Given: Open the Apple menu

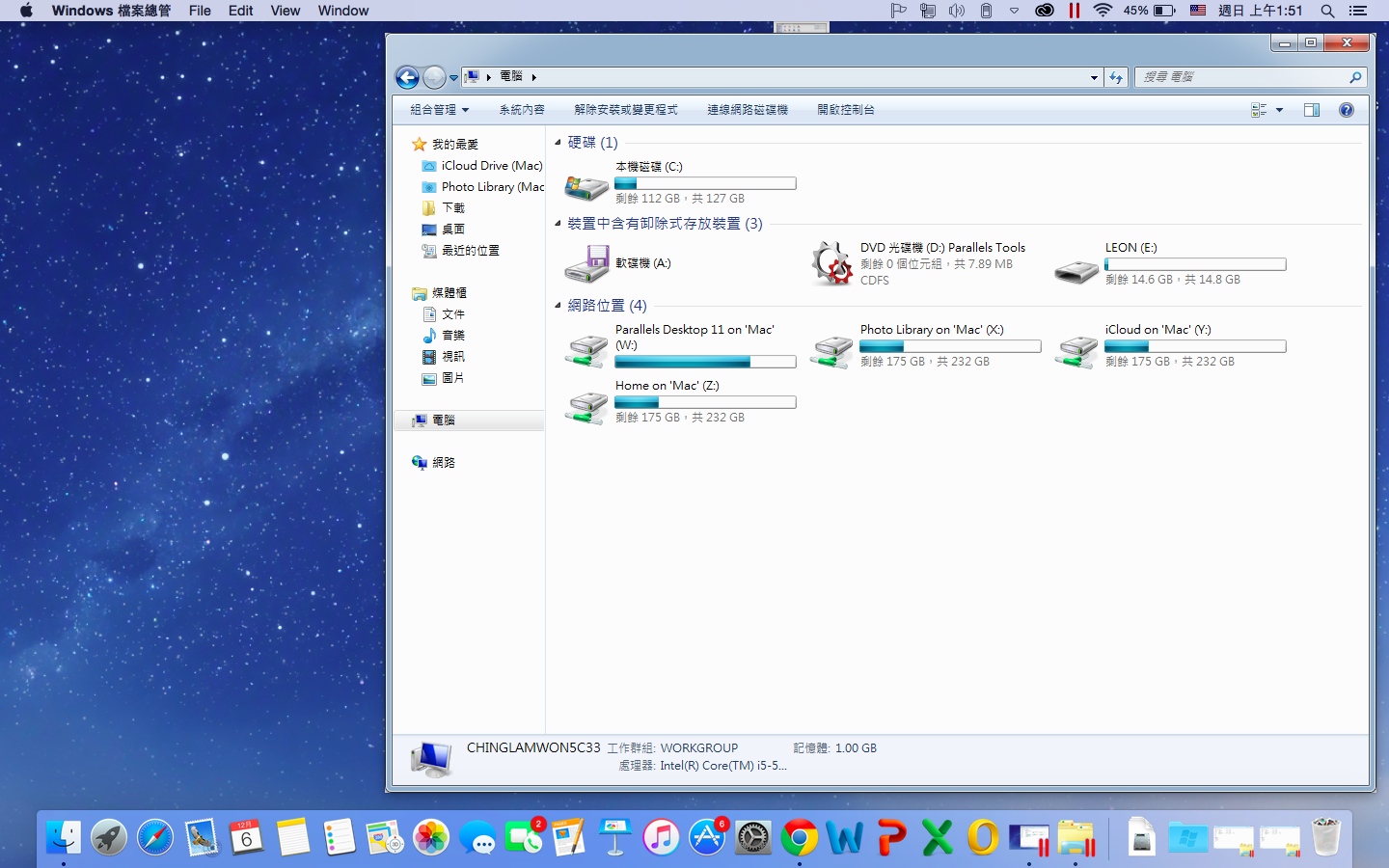Looking at the screenshot, I should point(26,11).
